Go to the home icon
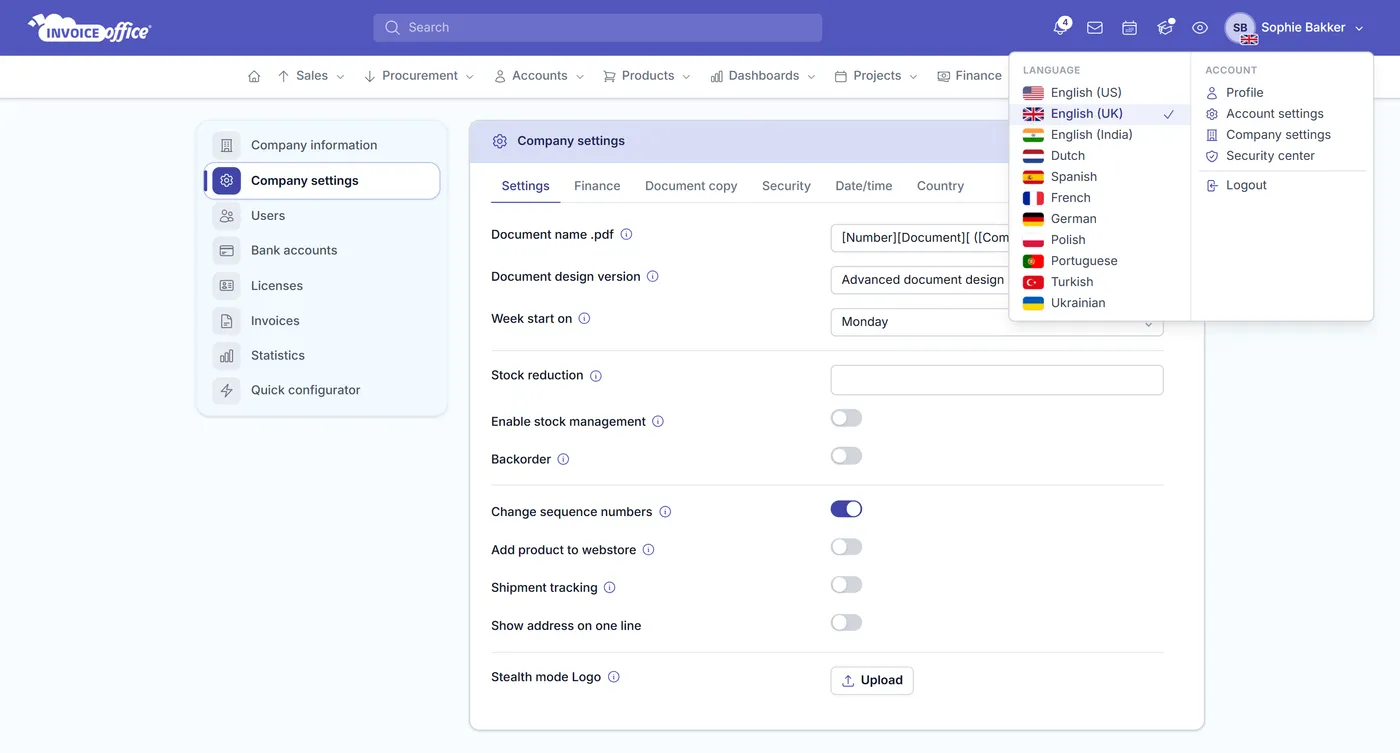Viewport: 1400px width, 753px height. click(x=254, y=76)
